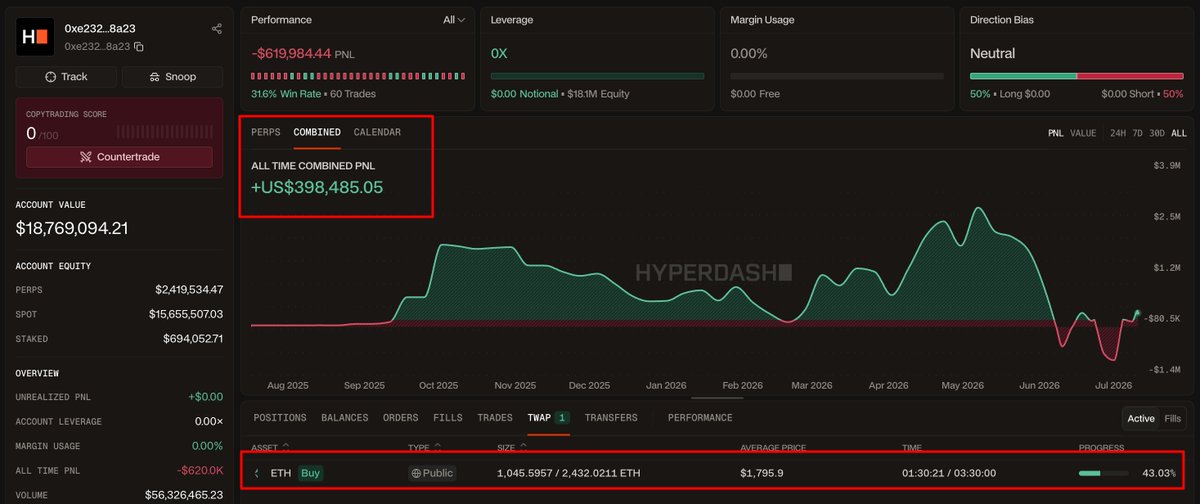Click the spy icon in the Snoop button
This screenshot has width=1200, height=504.
(156, 77)
